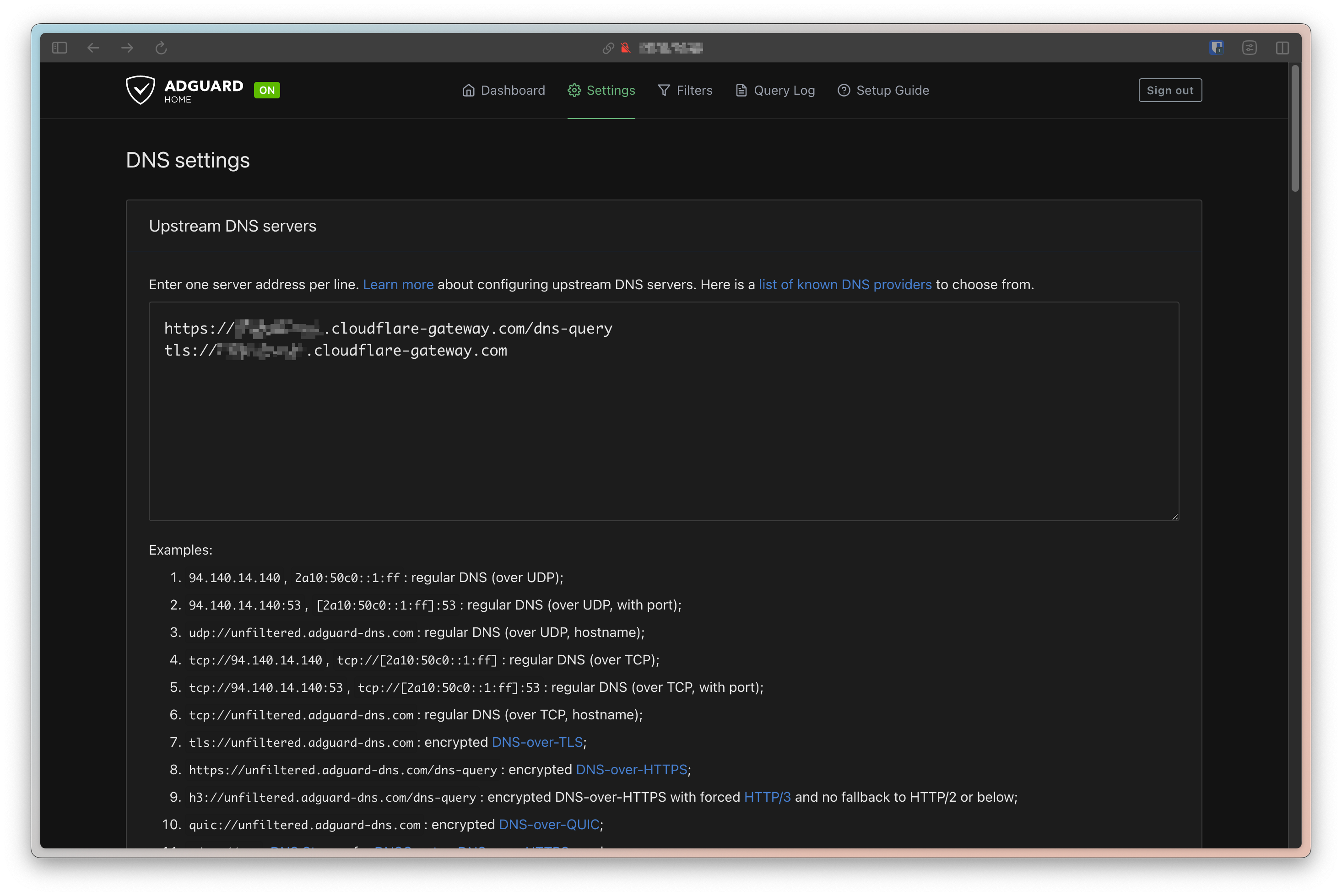Image resolution: width=1342 pixels, height=896 pixels.
Task: Click example udp://unfiltered.adguard-dns.com
Action: click(301, 632)
